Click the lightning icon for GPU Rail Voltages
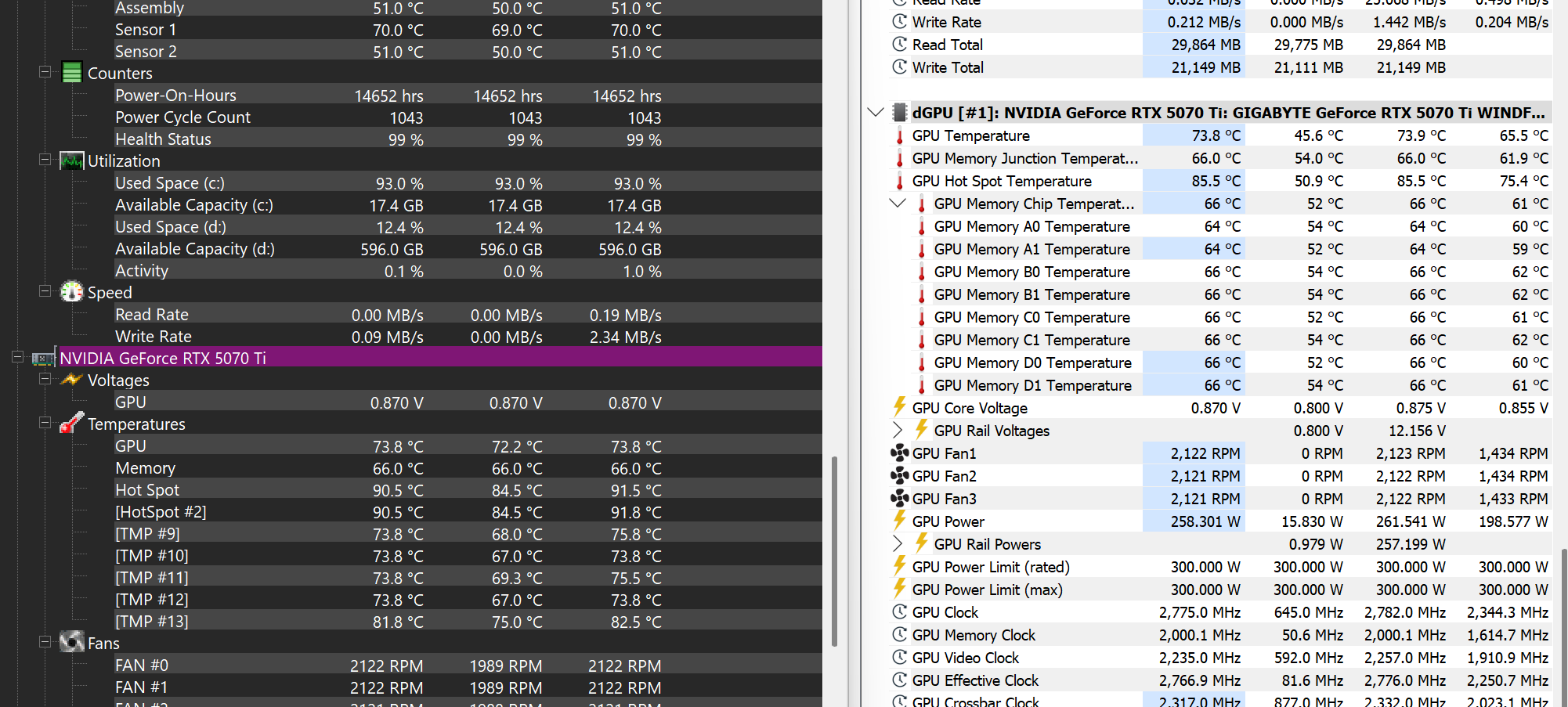1568x707 pixels. (922, 430)
